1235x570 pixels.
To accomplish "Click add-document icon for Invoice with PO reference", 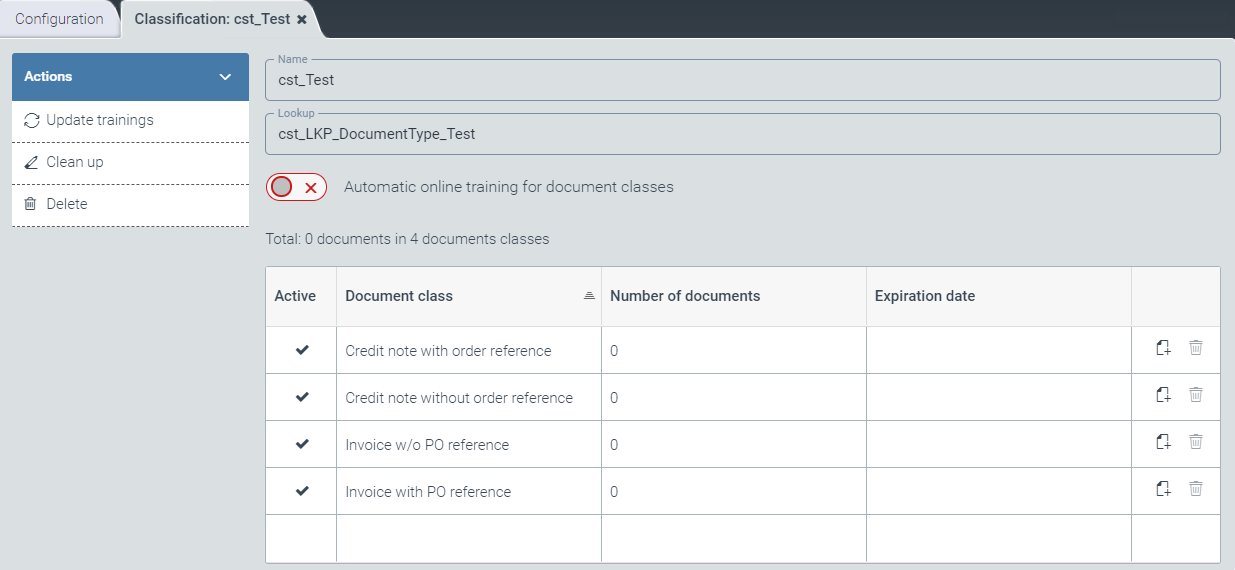I will 1163,489.
